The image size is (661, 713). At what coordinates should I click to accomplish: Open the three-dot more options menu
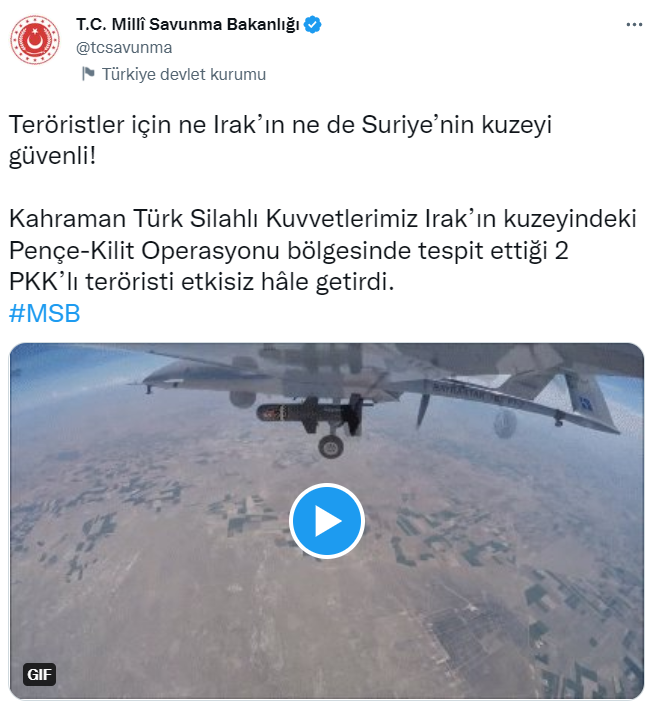click(x=634, y=25)
